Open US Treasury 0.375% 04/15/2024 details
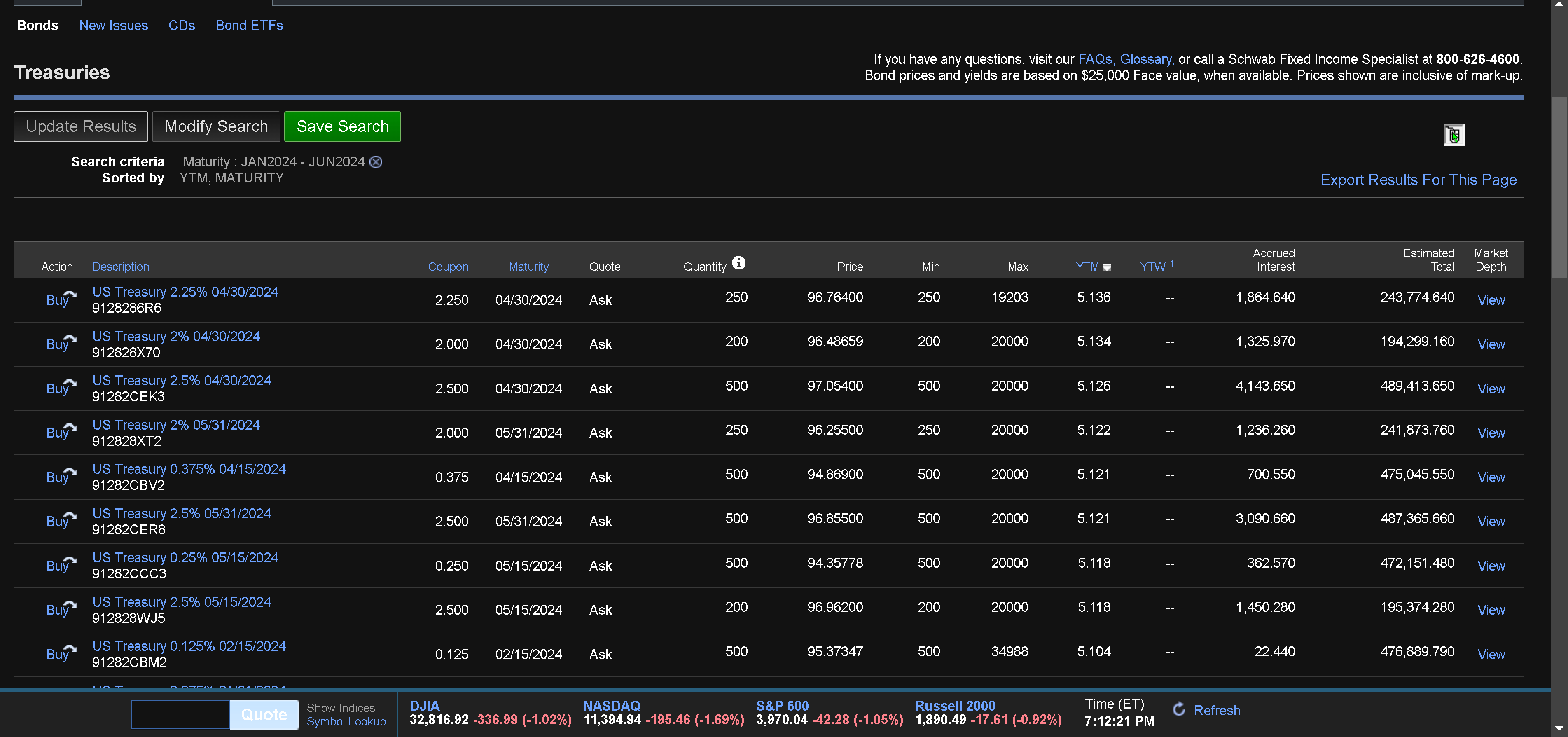Viewport: 1568px width, 737px height. click(189, 469)
